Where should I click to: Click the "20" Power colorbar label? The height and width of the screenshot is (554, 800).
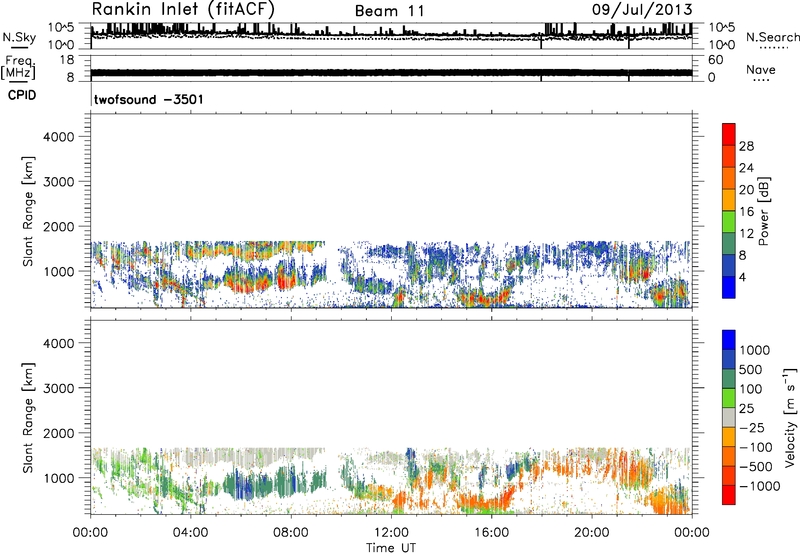(x=746, y=190)
